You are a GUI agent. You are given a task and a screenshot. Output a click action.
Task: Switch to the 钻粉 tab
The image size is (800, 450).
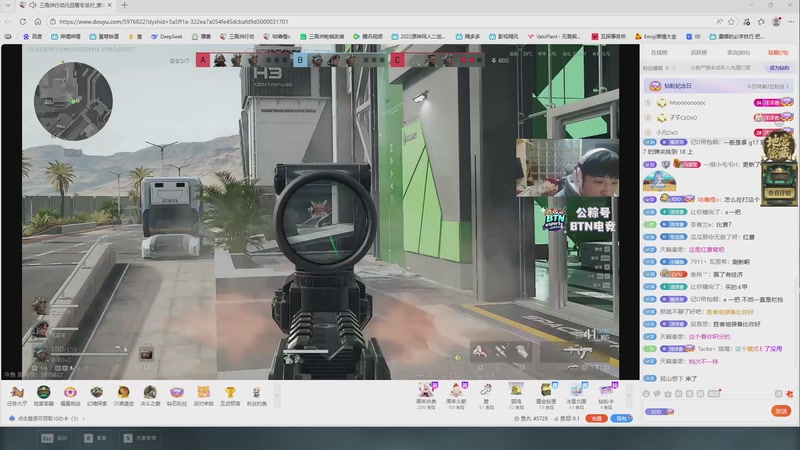[x=778, y=53]
